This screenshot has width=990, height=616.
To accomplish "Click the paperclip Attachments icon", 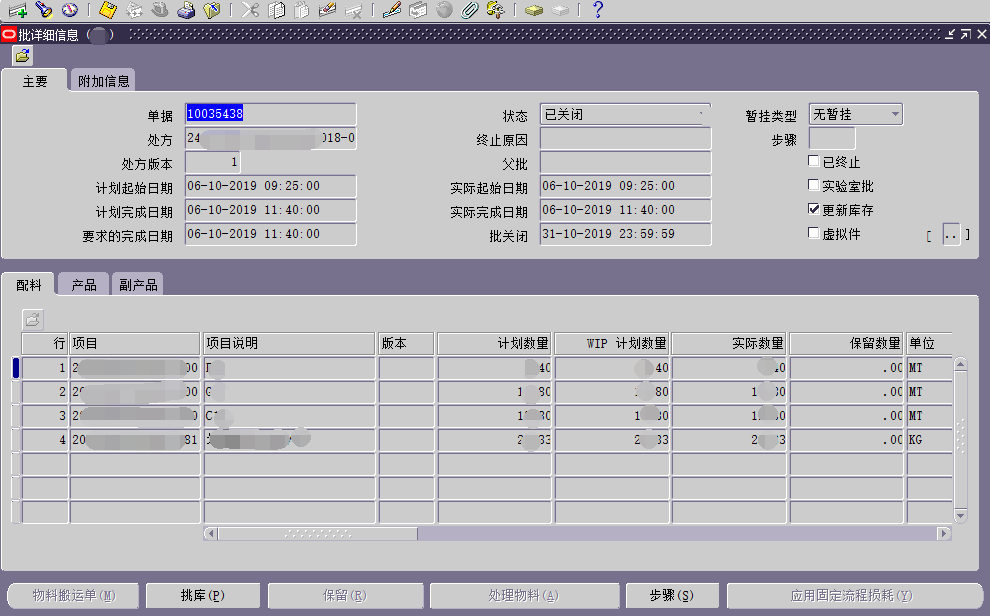I will [469, 11].
